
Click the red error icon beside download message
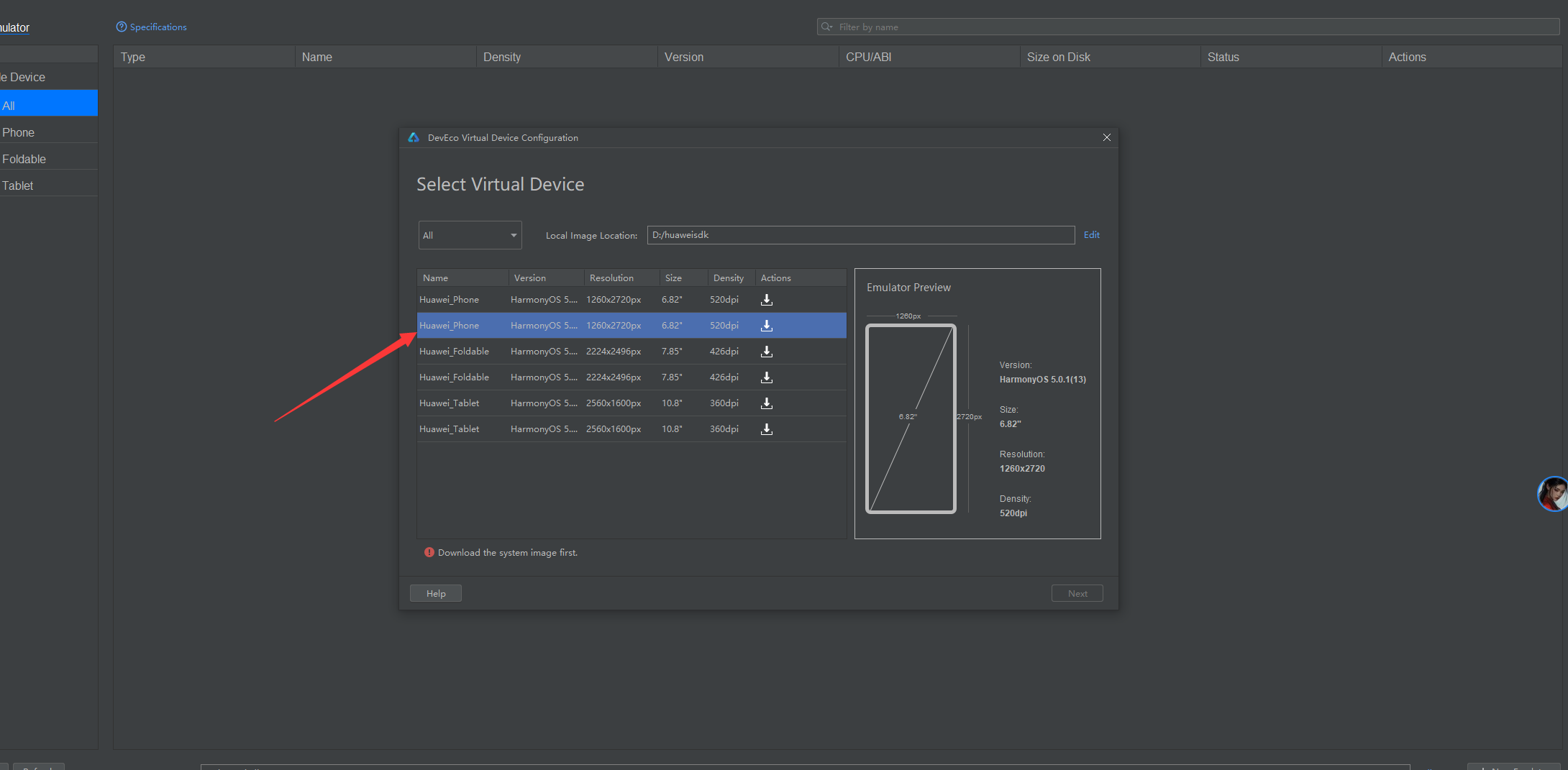[429, 552]
